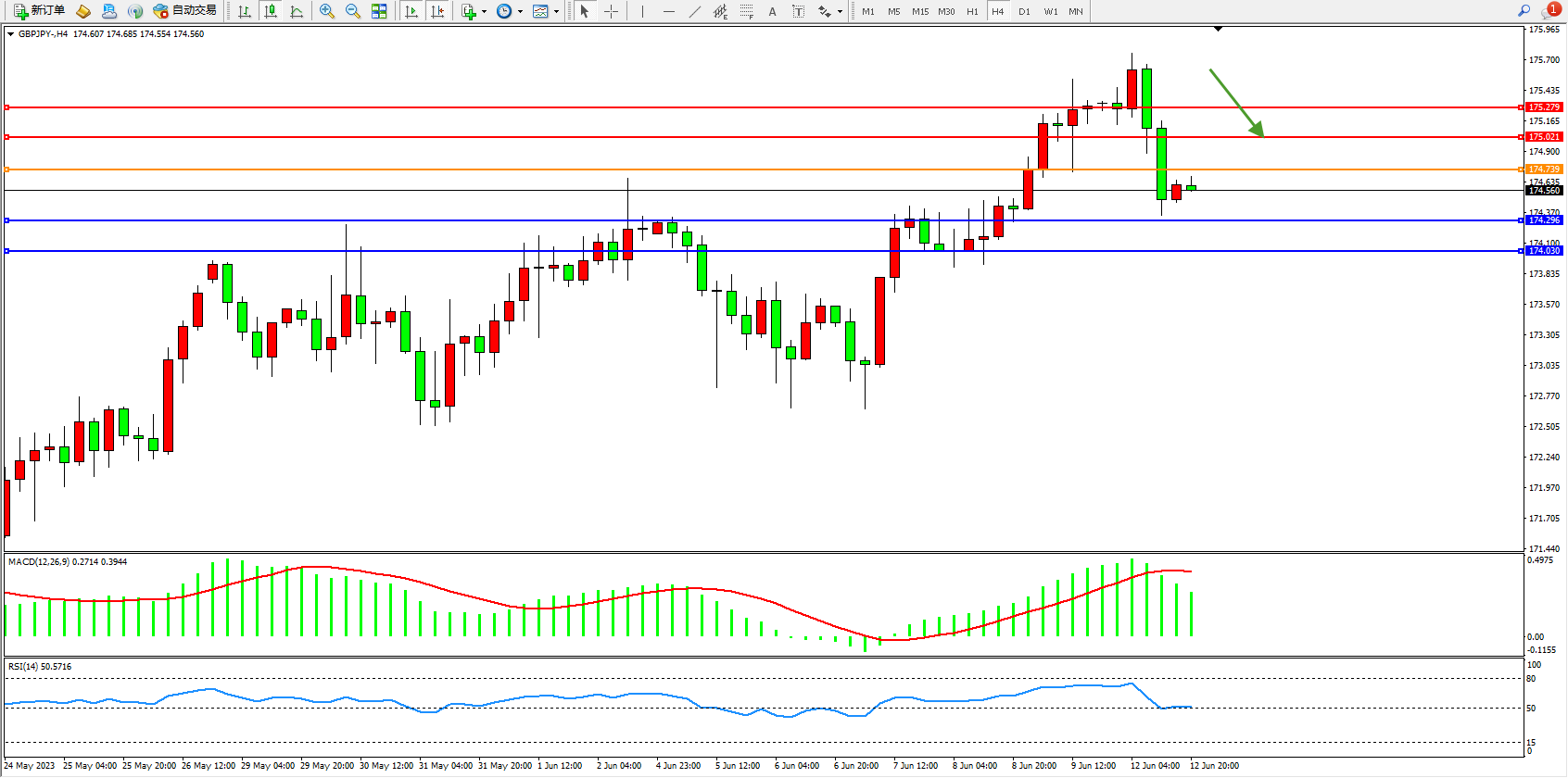Image resolution: width=1568 pixels, height=778 pixels.
Task: Switch chart to bar chart display
Action: coord(245,11)
